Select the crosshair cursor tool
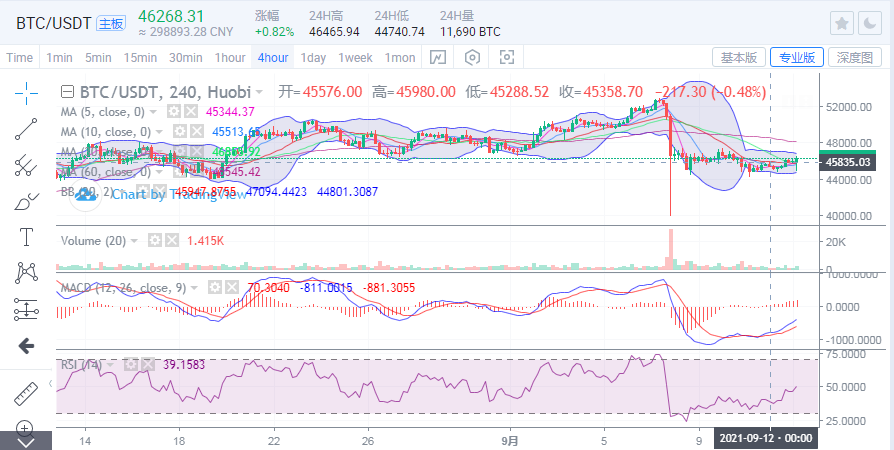Viewport: 894px width, 450px height. click(26, 93)
